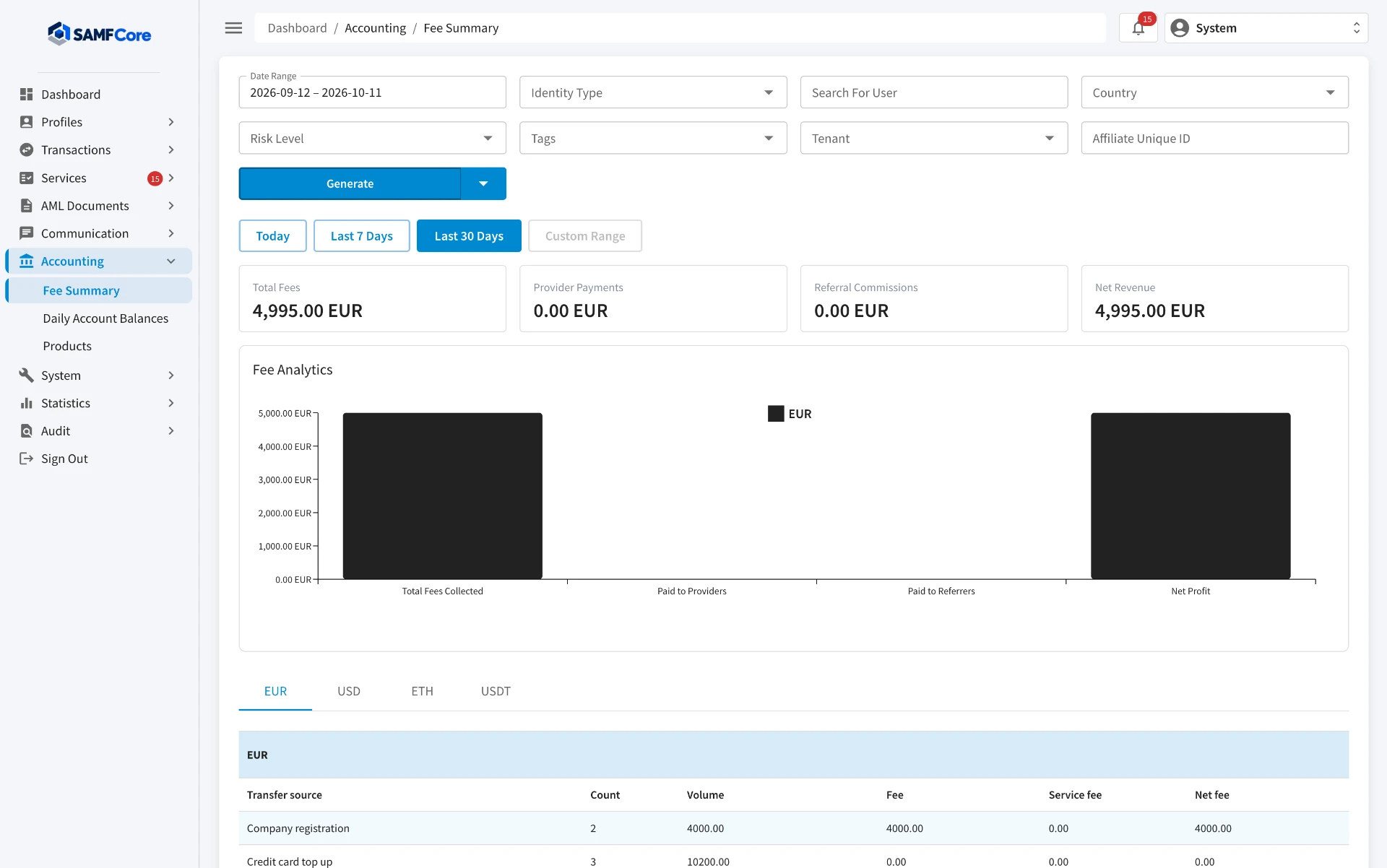Switch to the USDT currency tab
Screen dimensions: 1387x868
click(496, 691)
